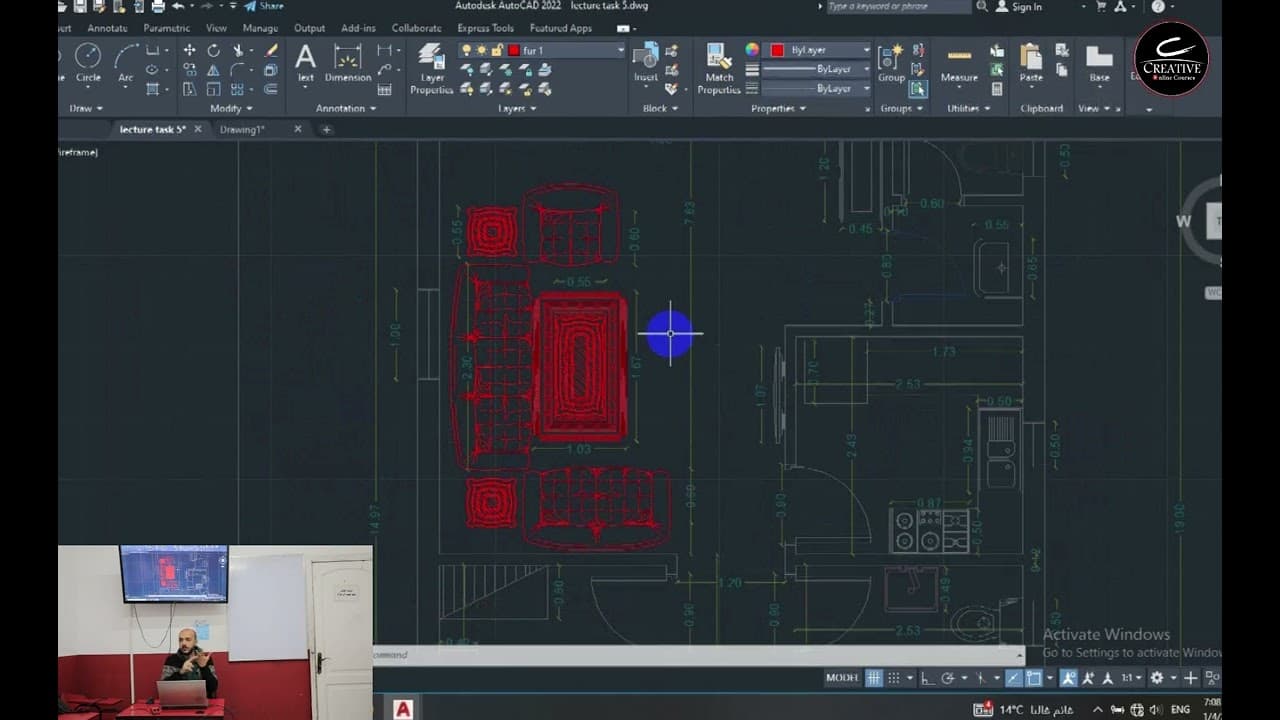Toggle 2D object snap in status bar
Viewport: 1280px width, 720px height.
(x=1034, y=678)
